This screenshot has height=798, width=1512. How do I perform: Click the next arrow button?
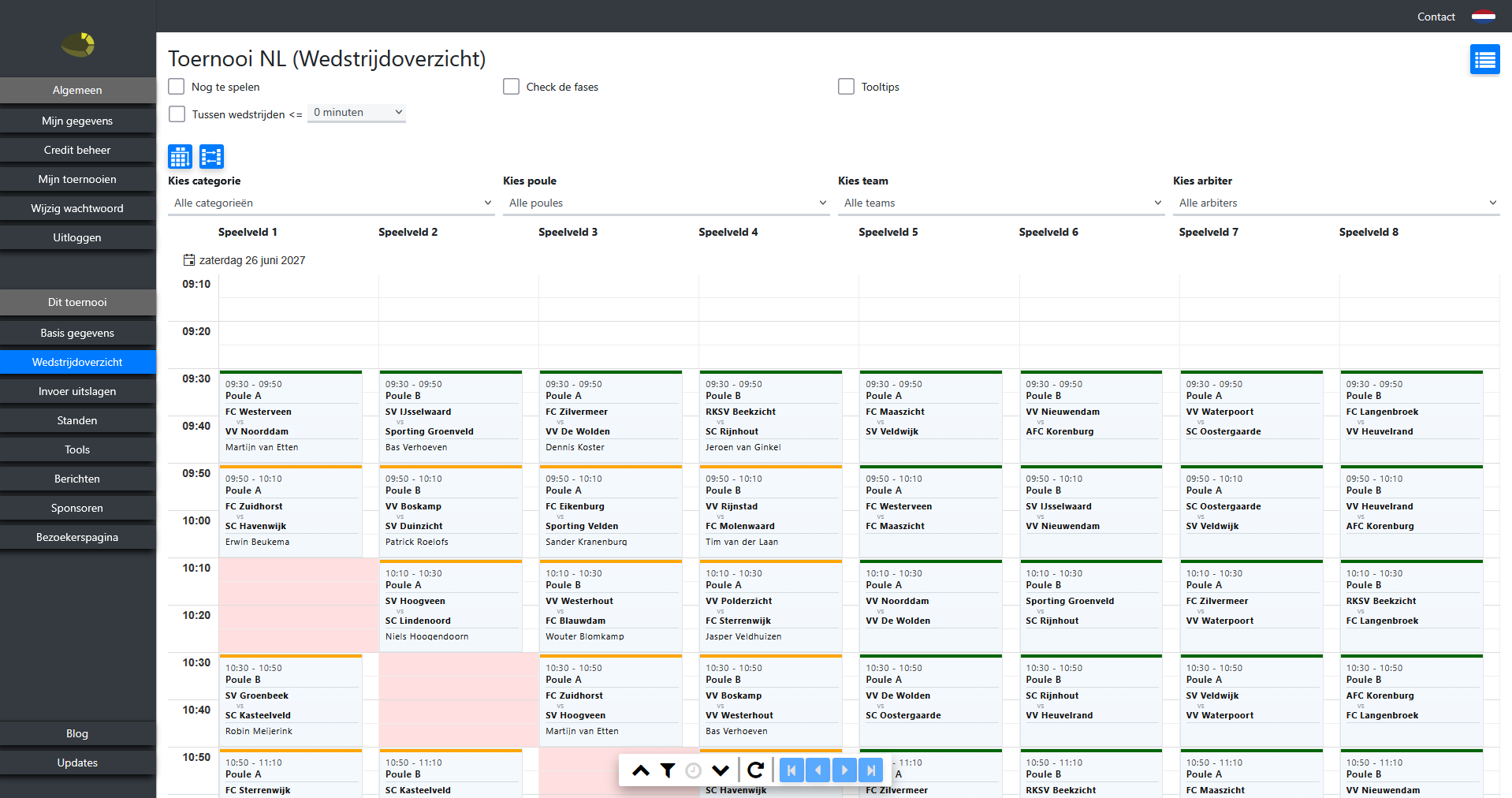(x=844, y=770)
